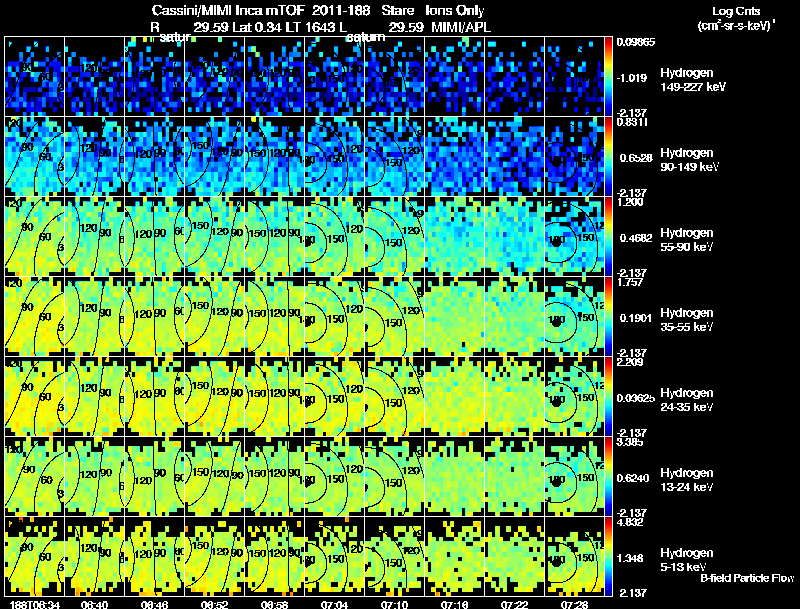Open the 07:16 panel in Hydrogen 35-55 keV row

(455, 316)
